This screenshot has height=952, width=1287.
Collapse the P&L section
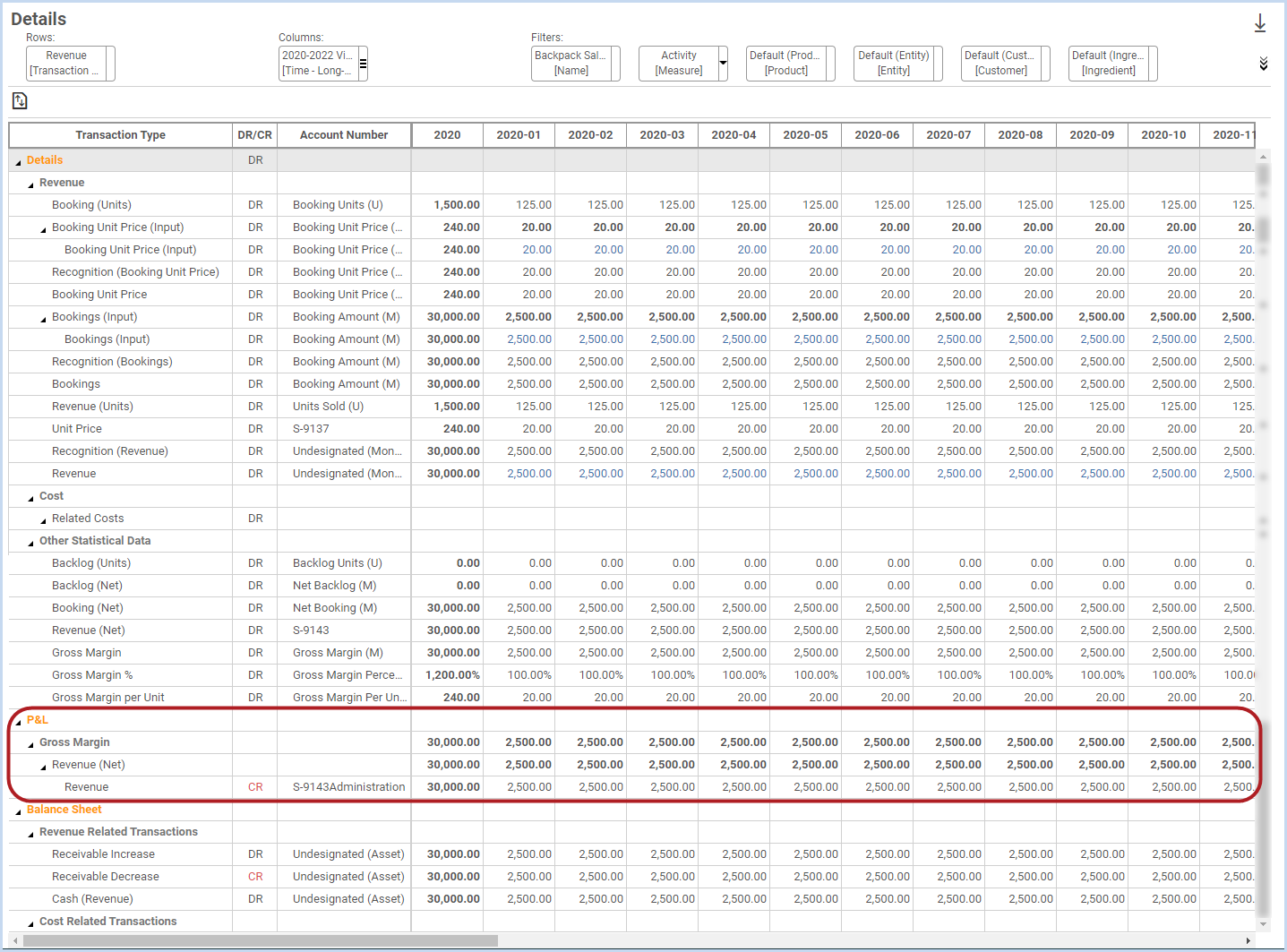(x=18, y=722)
